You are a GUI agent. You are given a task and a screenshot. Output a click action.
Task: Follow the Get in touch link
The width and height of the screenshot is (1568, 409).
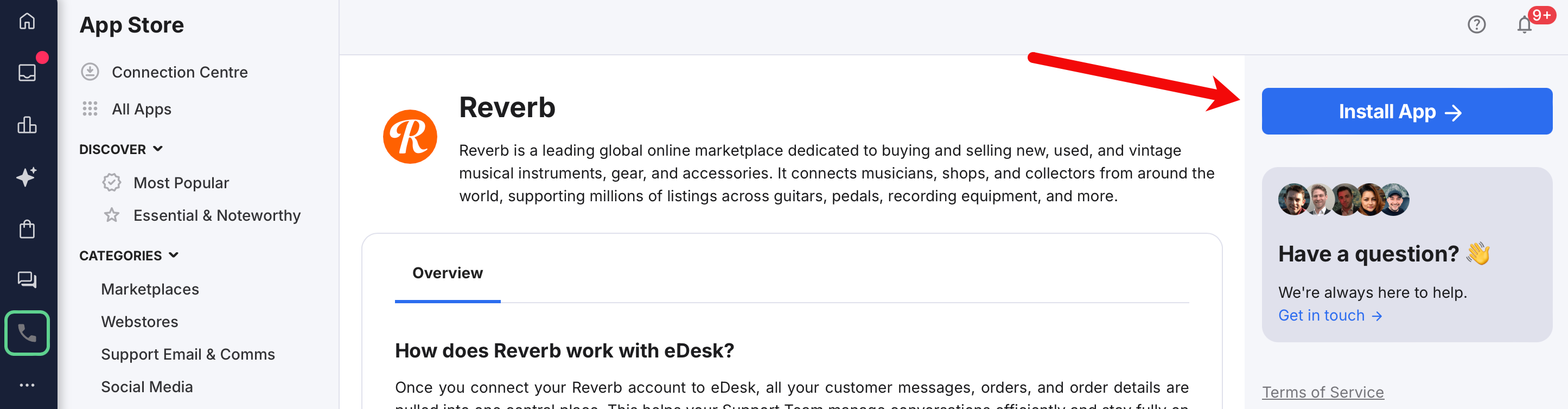click(x=1330, y=315)
